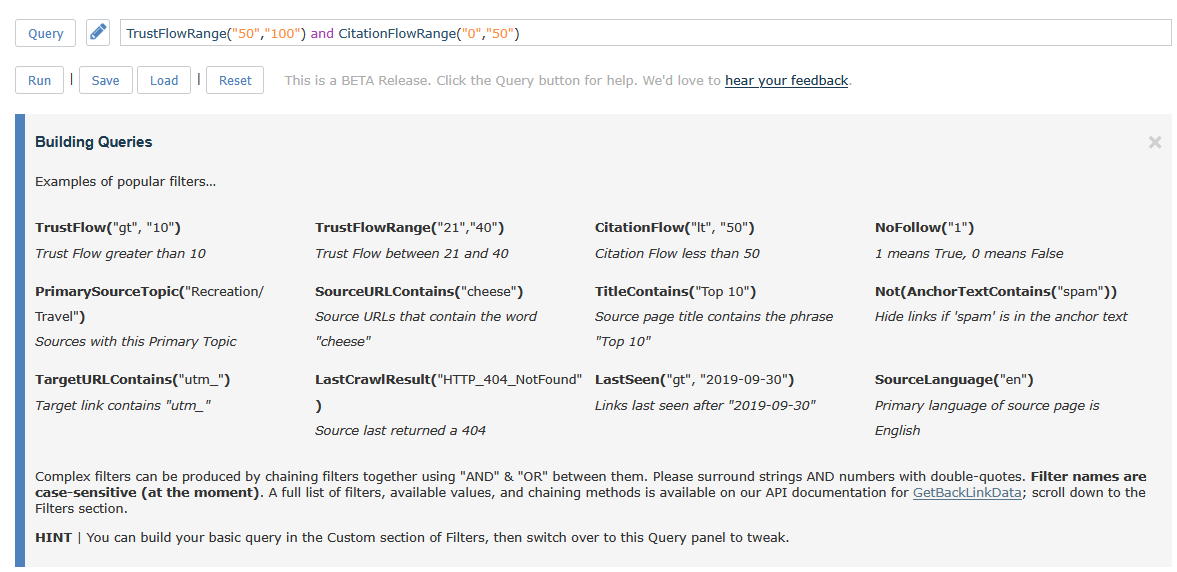Load a saved query

[x=164, y=80]
